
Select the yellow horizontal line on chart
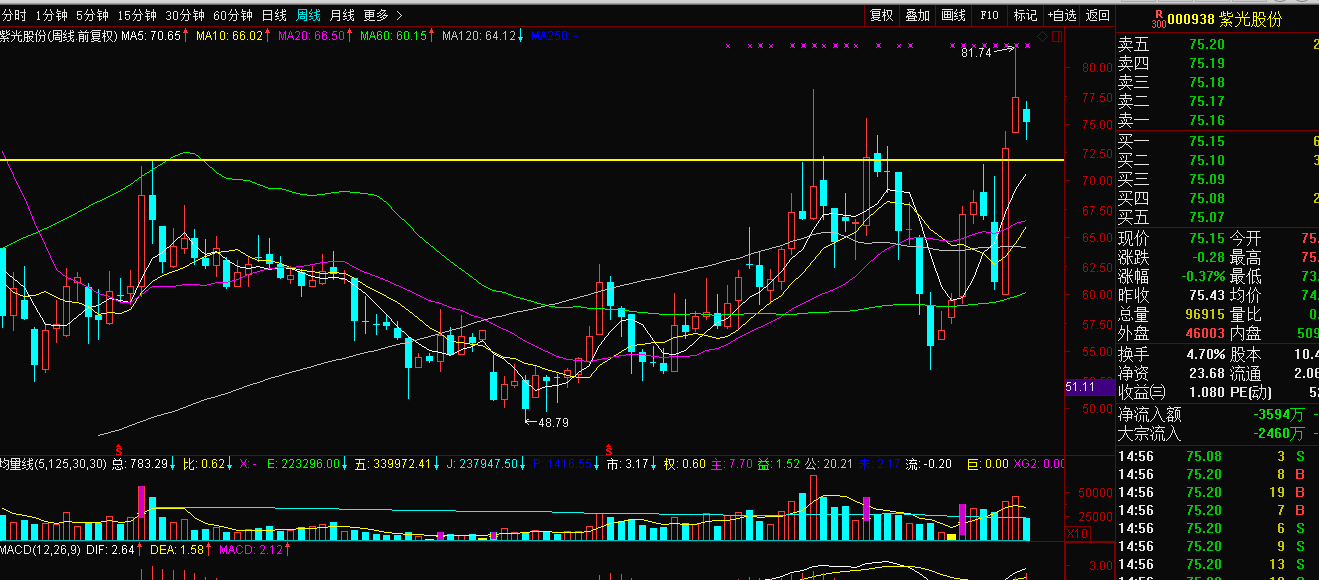click(x=532, y=160)
